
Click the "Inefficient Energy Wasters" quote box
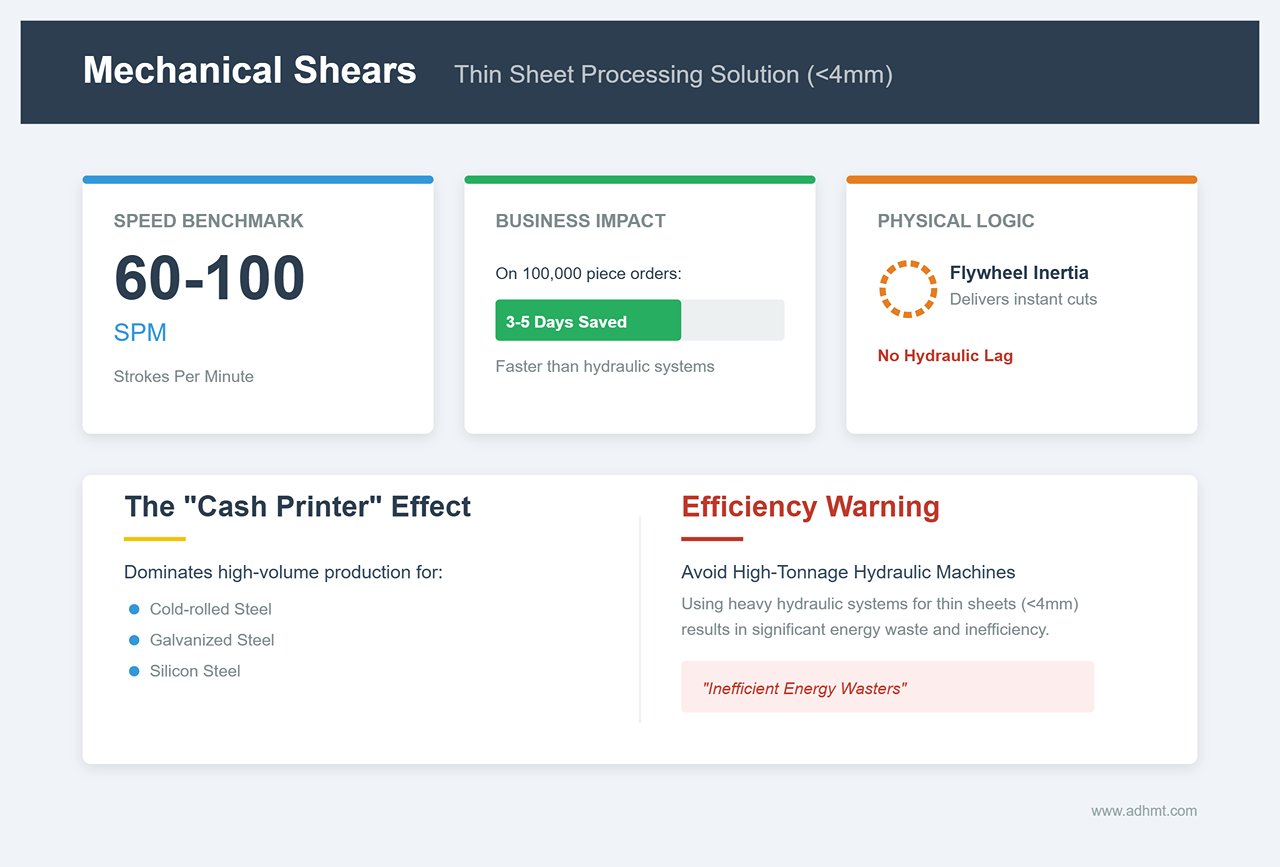887,687
